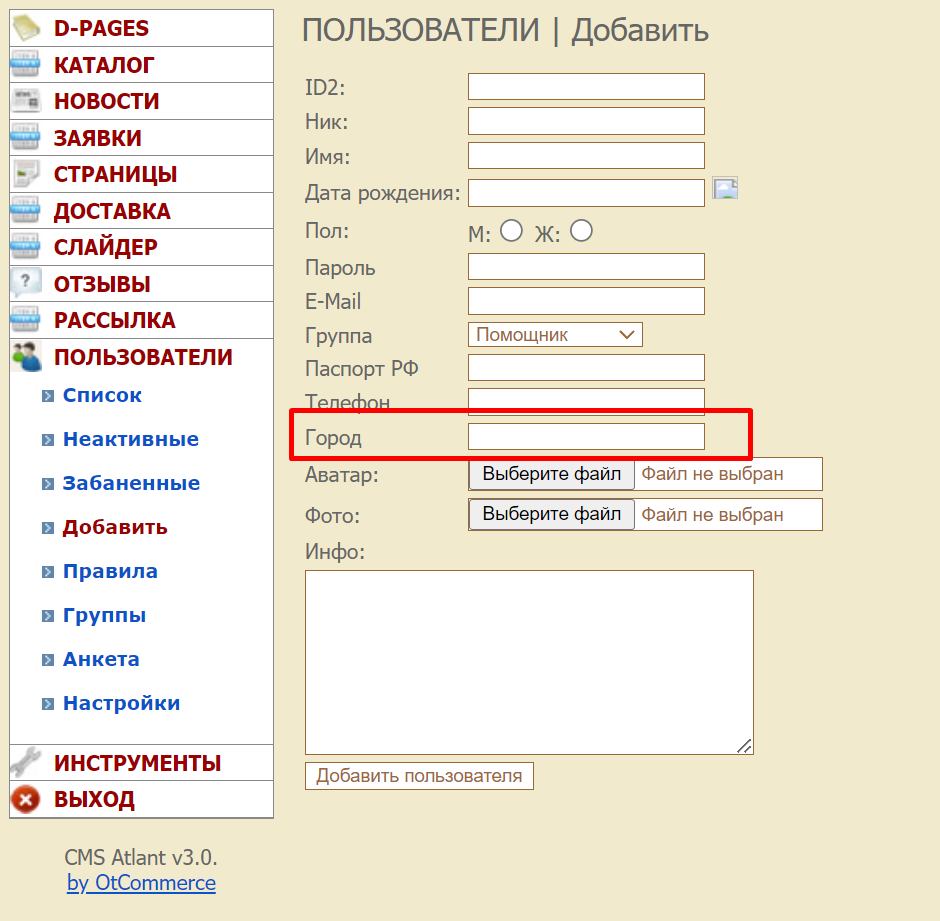Click the ЗАЯВКИ sidebar icon
The width and height of the screenshot is (940, 921).
(x=26, y=137)
